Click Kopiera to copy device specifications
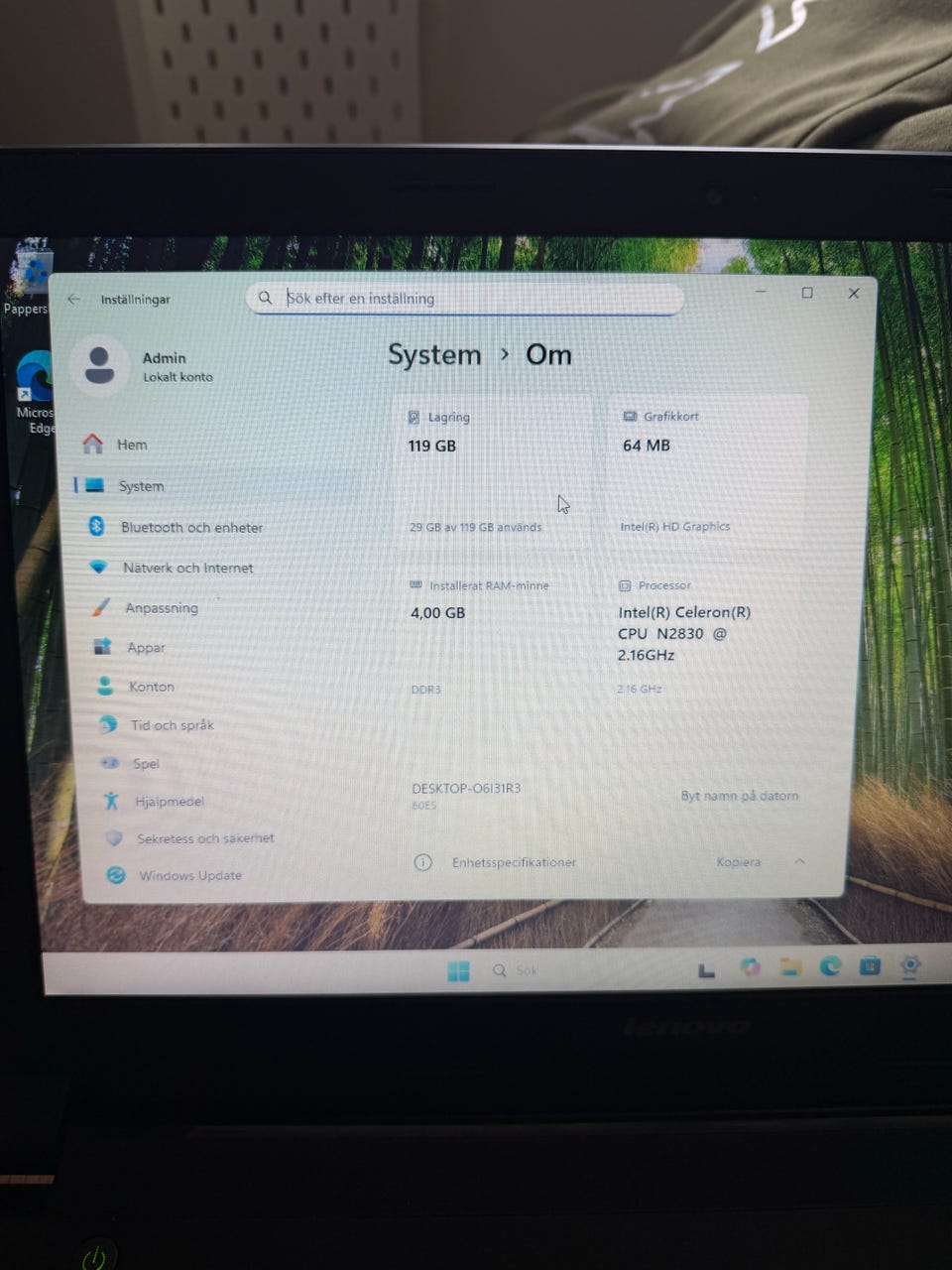This screenshot has height=1270, width=952. (x=739, y=862)
